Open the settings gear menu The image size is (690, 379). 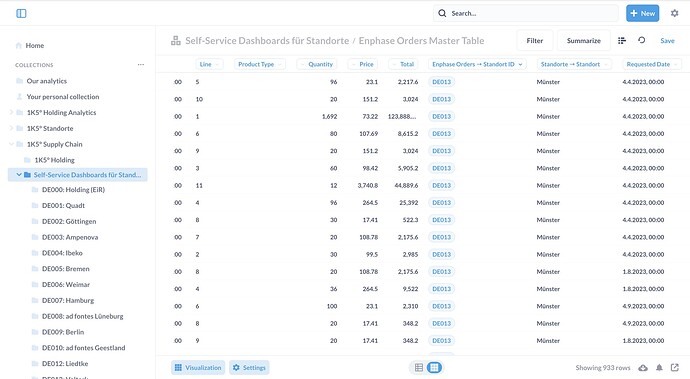[675, 13]
